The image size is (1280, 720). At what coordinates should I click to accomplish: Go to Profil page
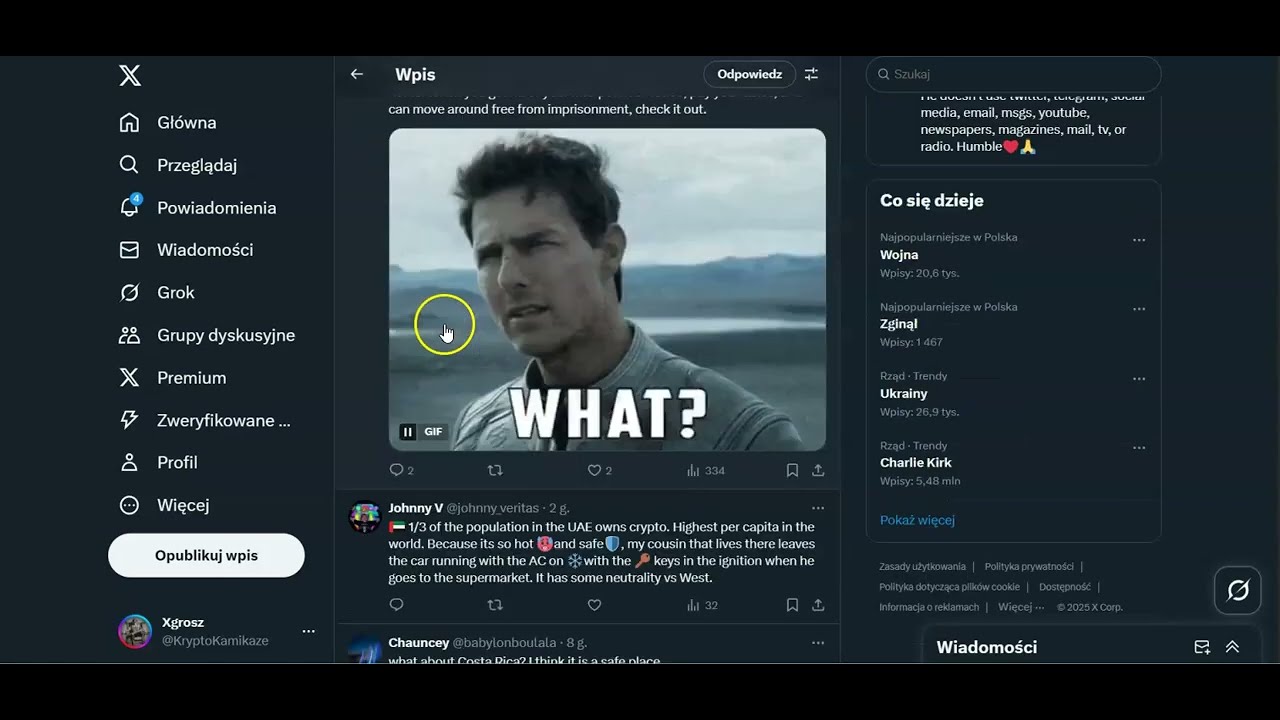coord(158,463)
